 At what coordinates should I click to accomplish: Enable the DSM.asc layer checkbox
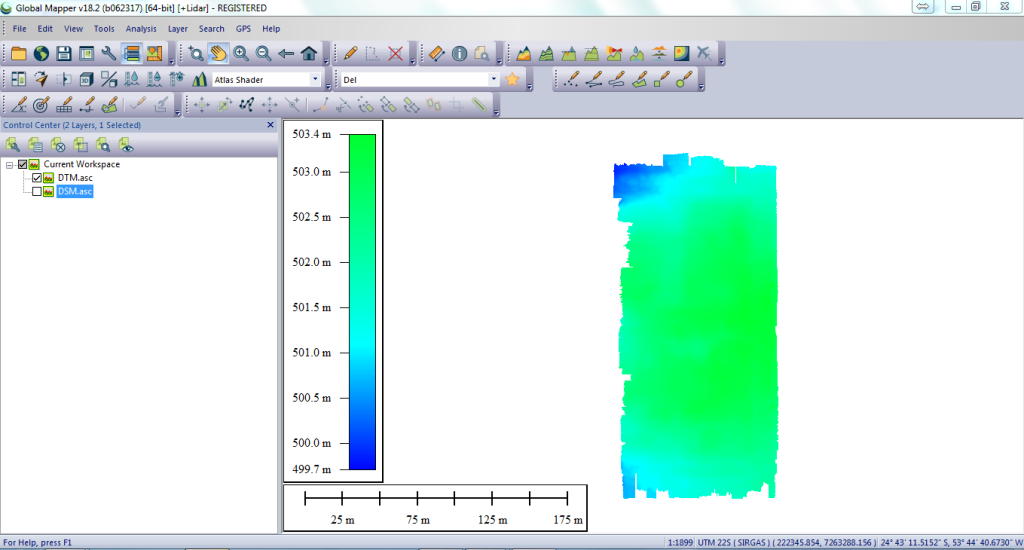click(x=37, y=192)
